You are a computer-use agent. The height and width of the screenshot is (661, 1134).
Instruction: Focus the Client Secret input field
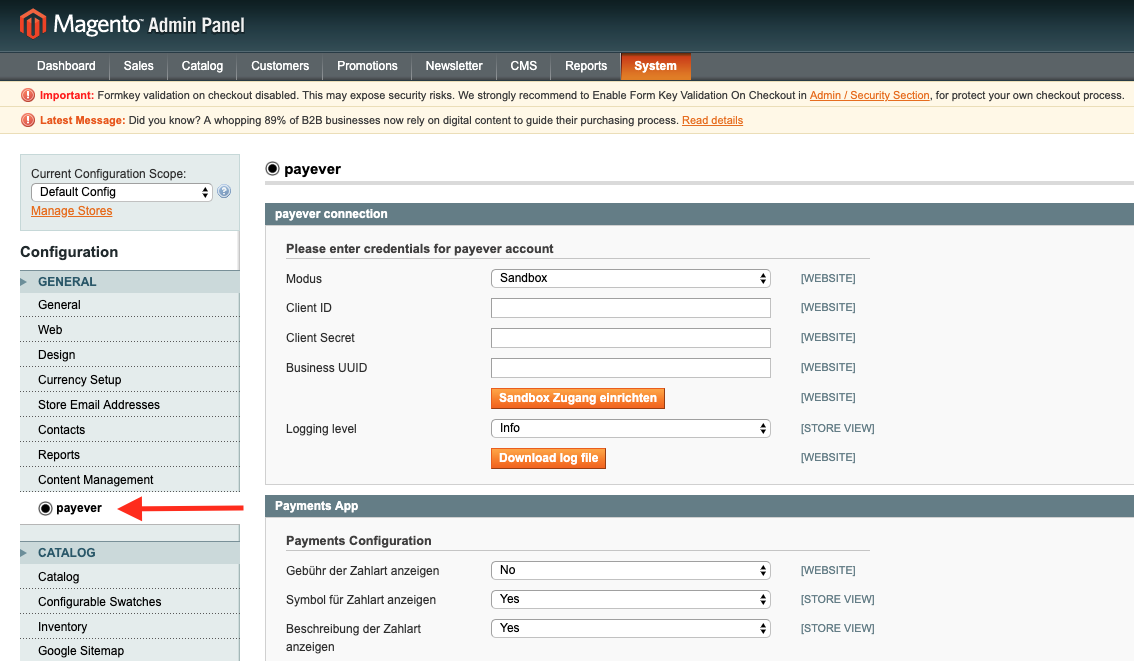point(631,338)
